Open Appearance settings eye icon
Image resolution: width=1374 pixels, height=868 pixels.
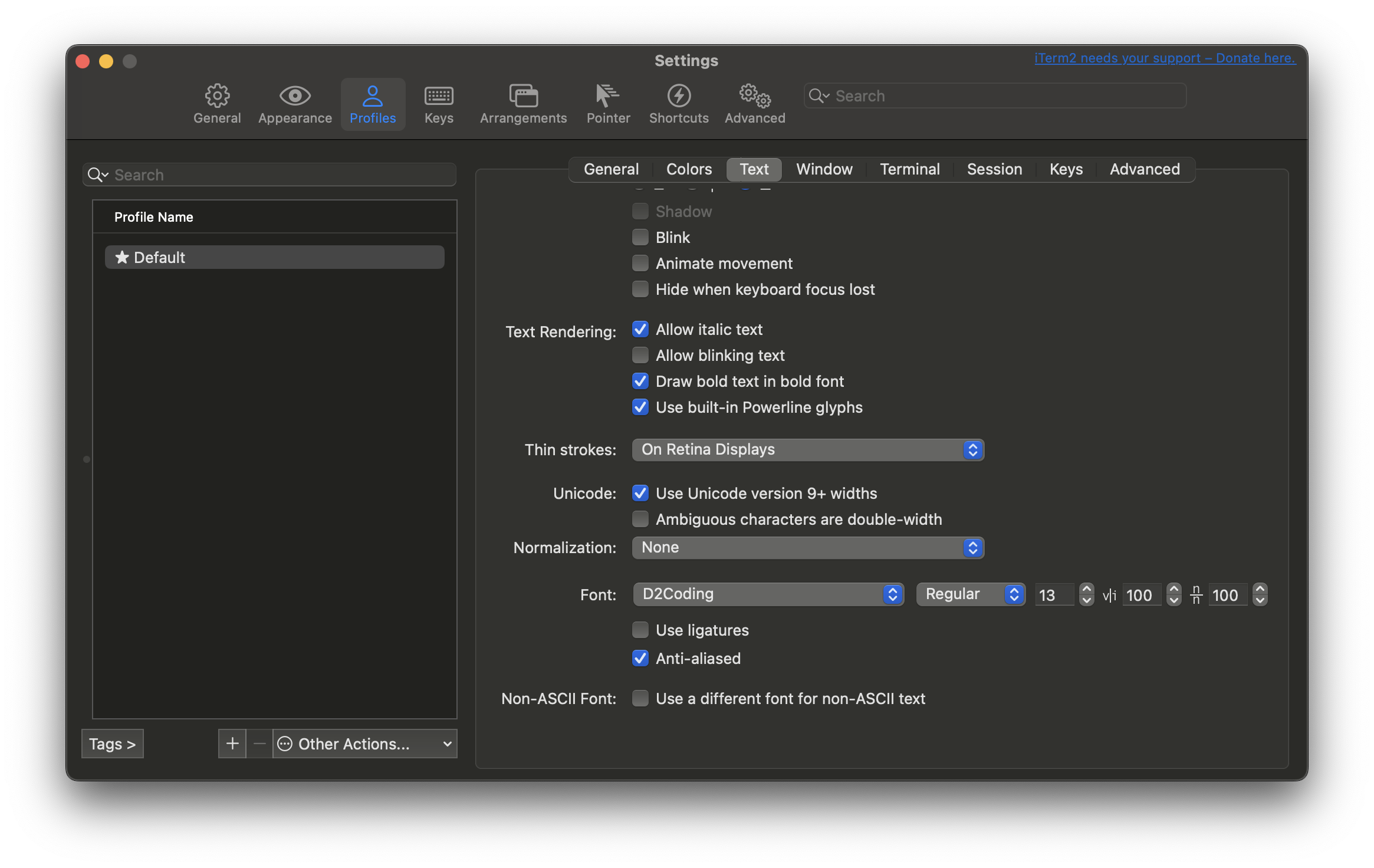click(x=295, y=96)
